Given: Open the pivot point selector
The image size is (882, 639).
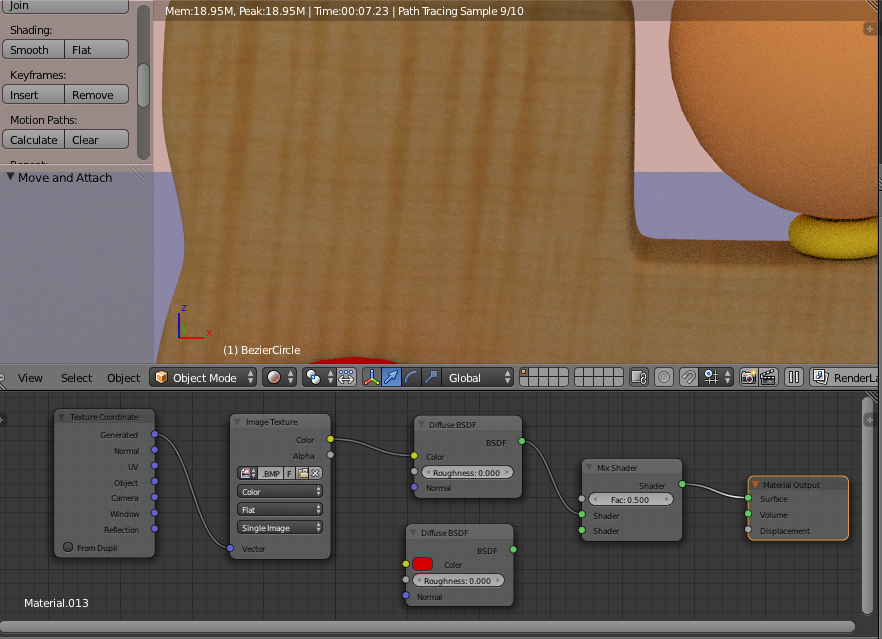Looking at the screenshot, I should pos(319,377).
